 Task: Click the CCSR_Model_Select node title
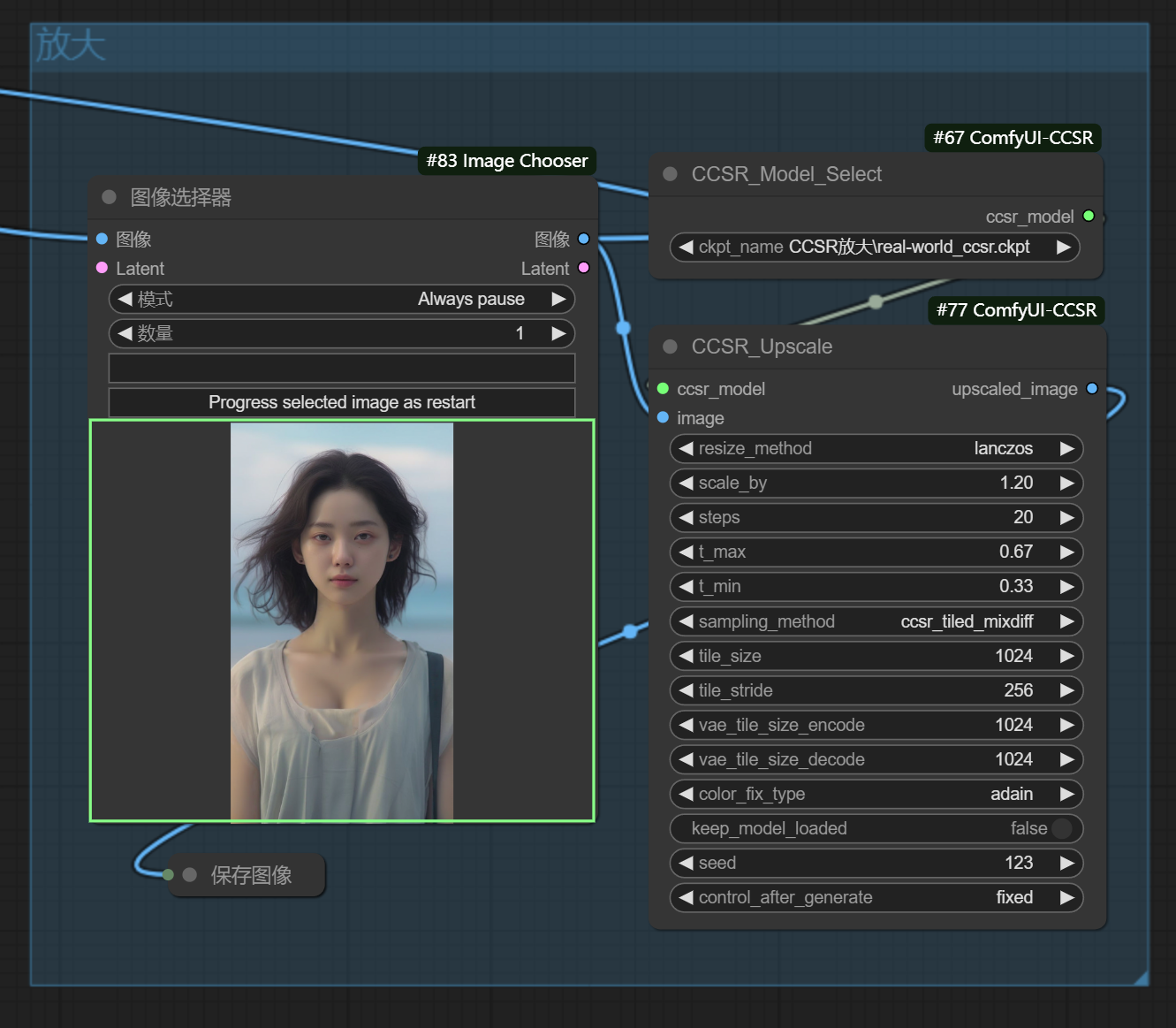786,174
